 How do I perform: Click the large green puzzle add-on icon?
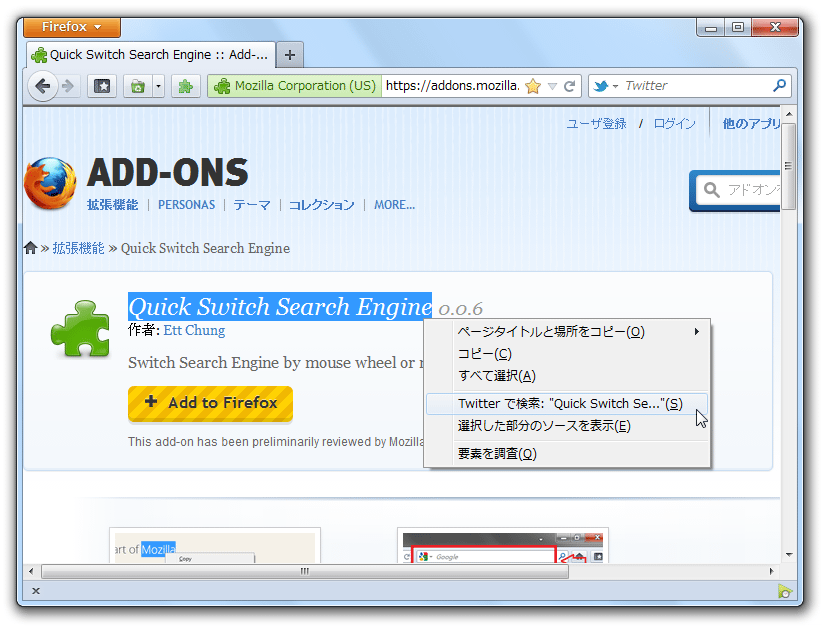(x=81, y=329)
